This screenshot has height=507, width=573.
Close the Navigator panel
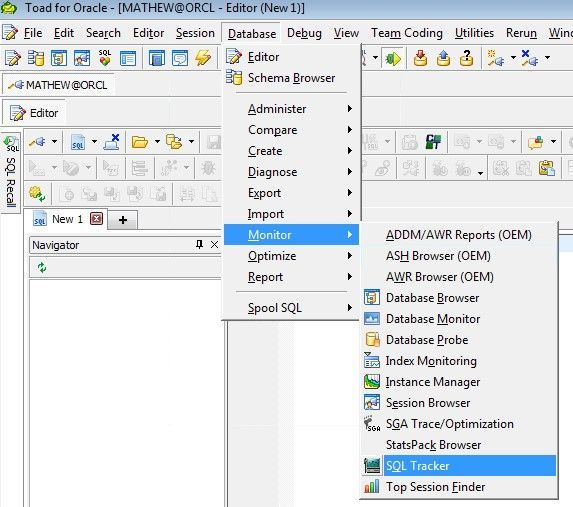pos(215,245)
